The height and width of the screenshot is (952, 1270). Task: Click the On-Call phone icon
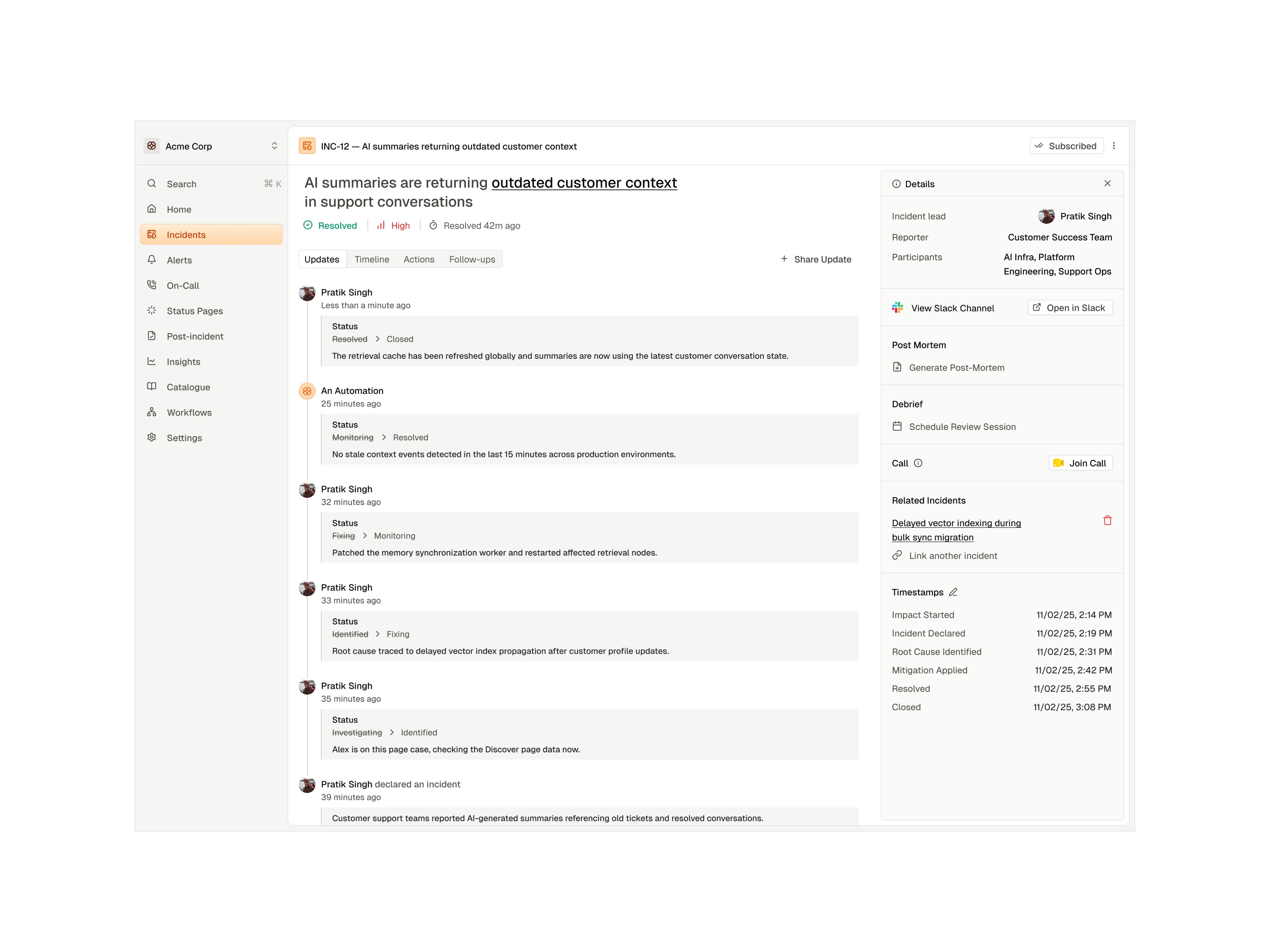point(152,285)
